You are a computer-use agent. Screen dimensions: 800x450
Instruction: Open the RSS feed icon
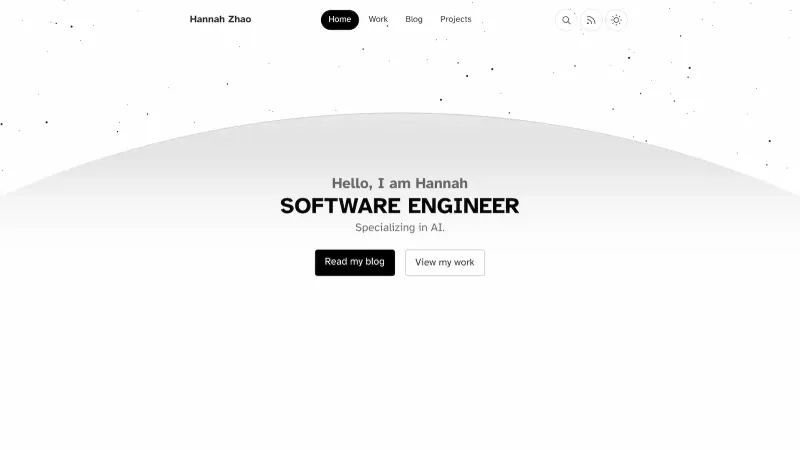[591, 20]
